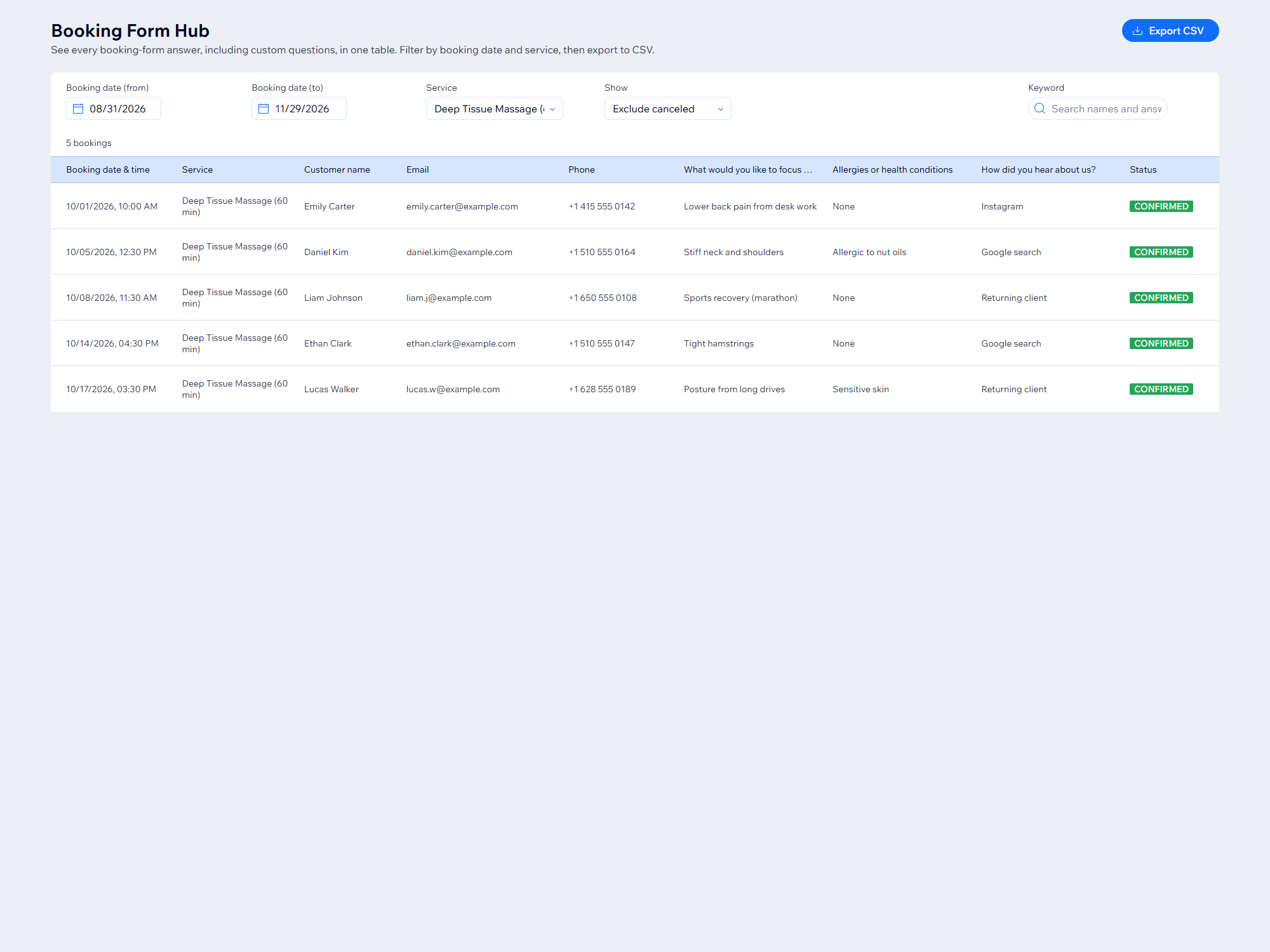Click the Stiff neck and shoulders cell

tap(733, 252)
